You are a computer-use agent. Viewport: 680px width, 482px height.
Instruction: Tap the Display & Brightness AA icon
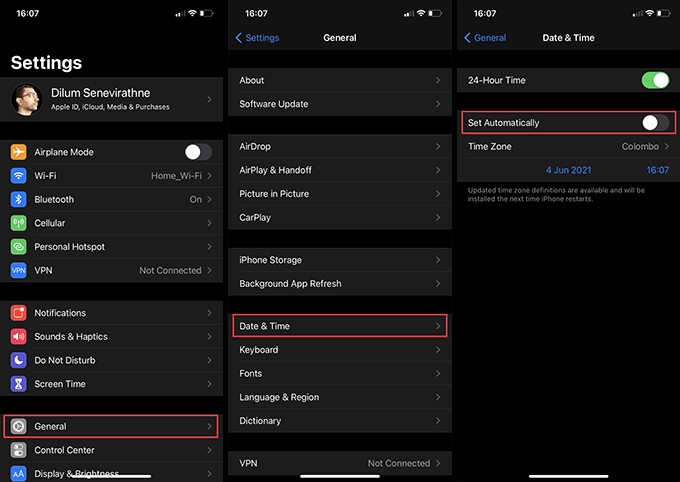(x=18, y=473)
